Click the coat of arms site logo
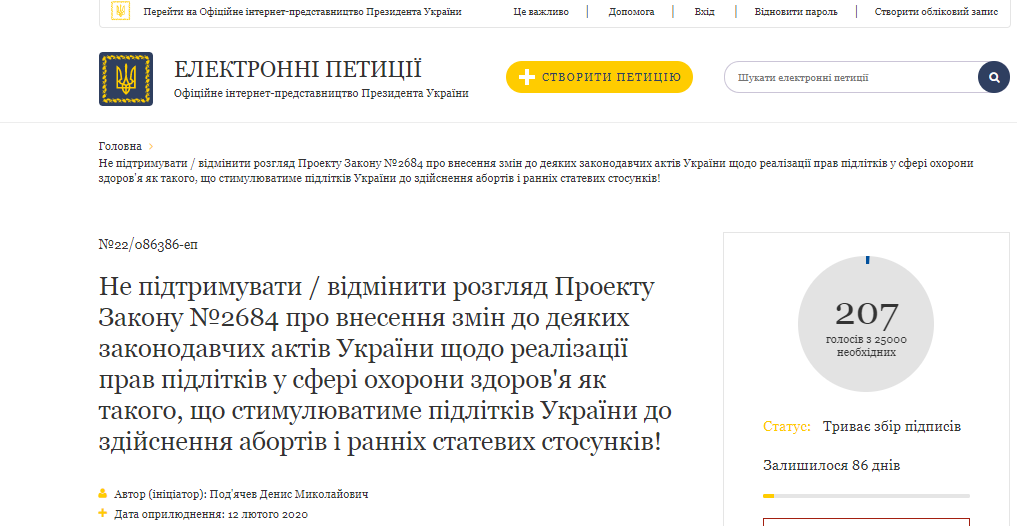 pos(126,79)
